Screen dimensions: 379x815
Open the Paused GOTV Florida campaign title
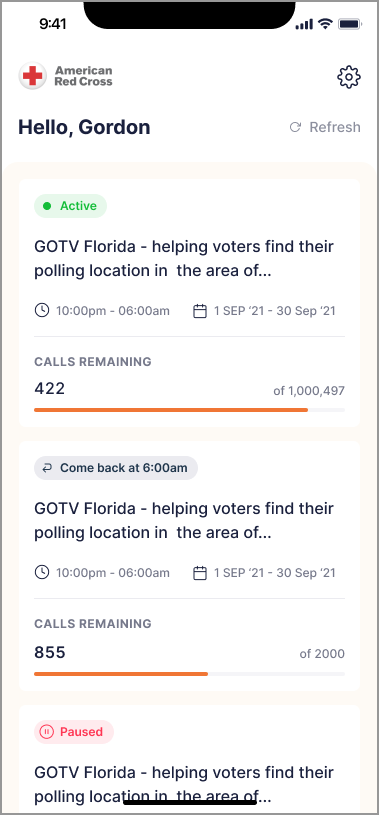point(184,784)
